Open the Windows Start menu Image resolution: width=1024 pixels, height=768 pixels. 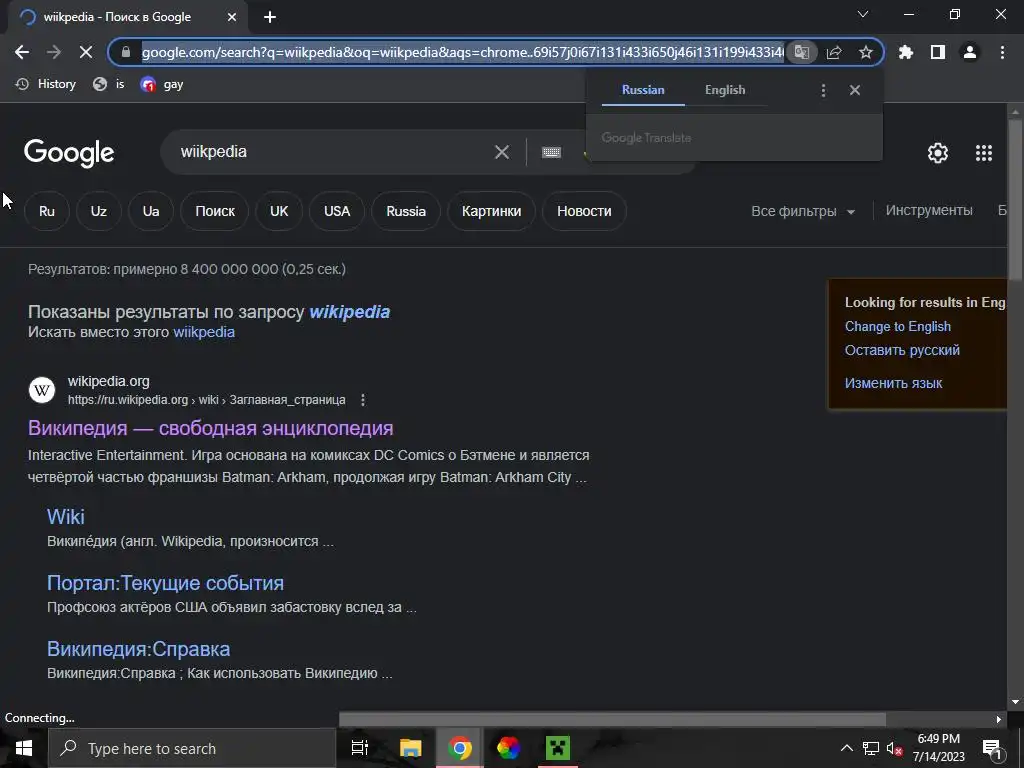(x=24, y=748)
